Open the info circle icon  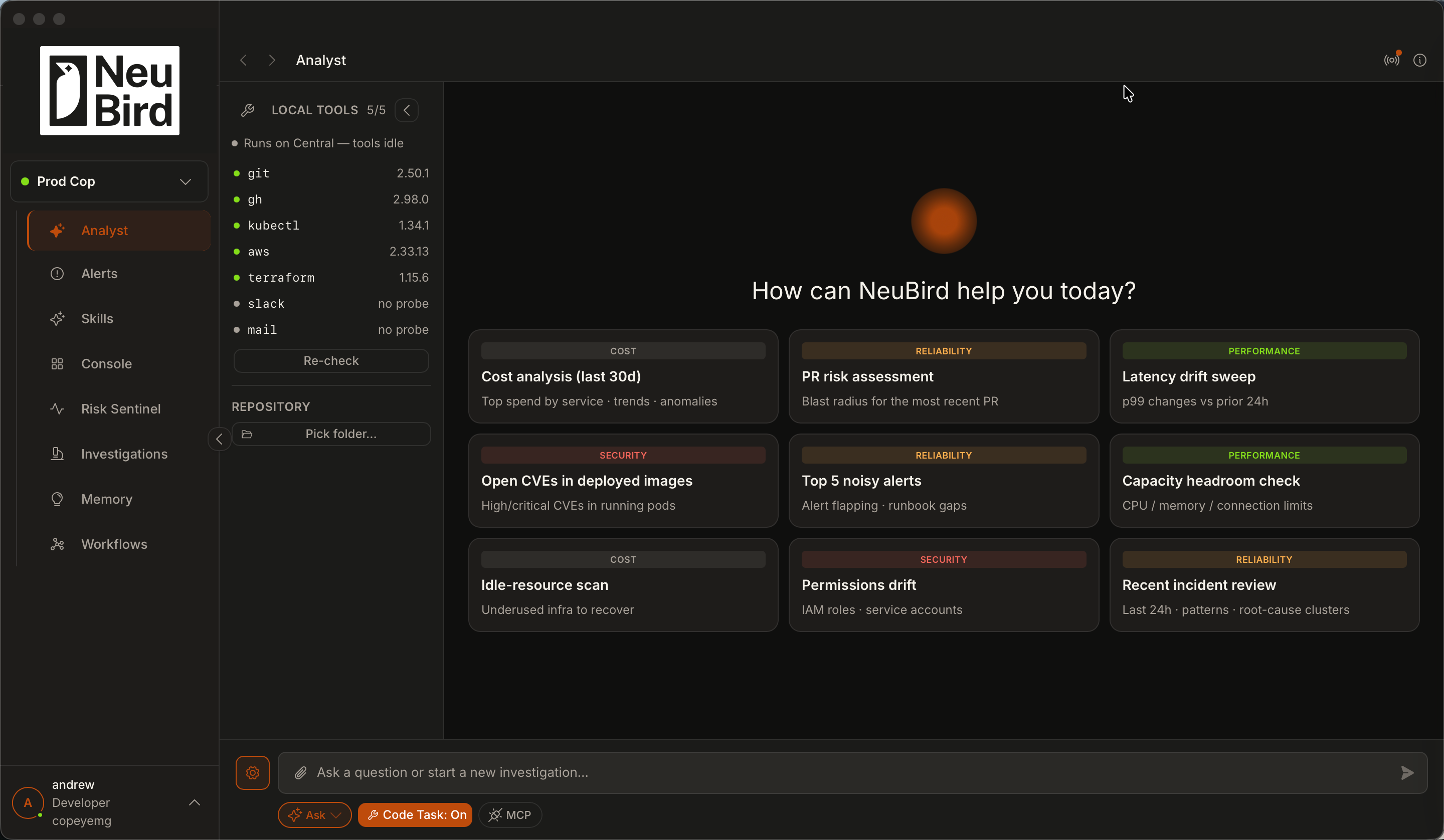(x=1419, y=60)
